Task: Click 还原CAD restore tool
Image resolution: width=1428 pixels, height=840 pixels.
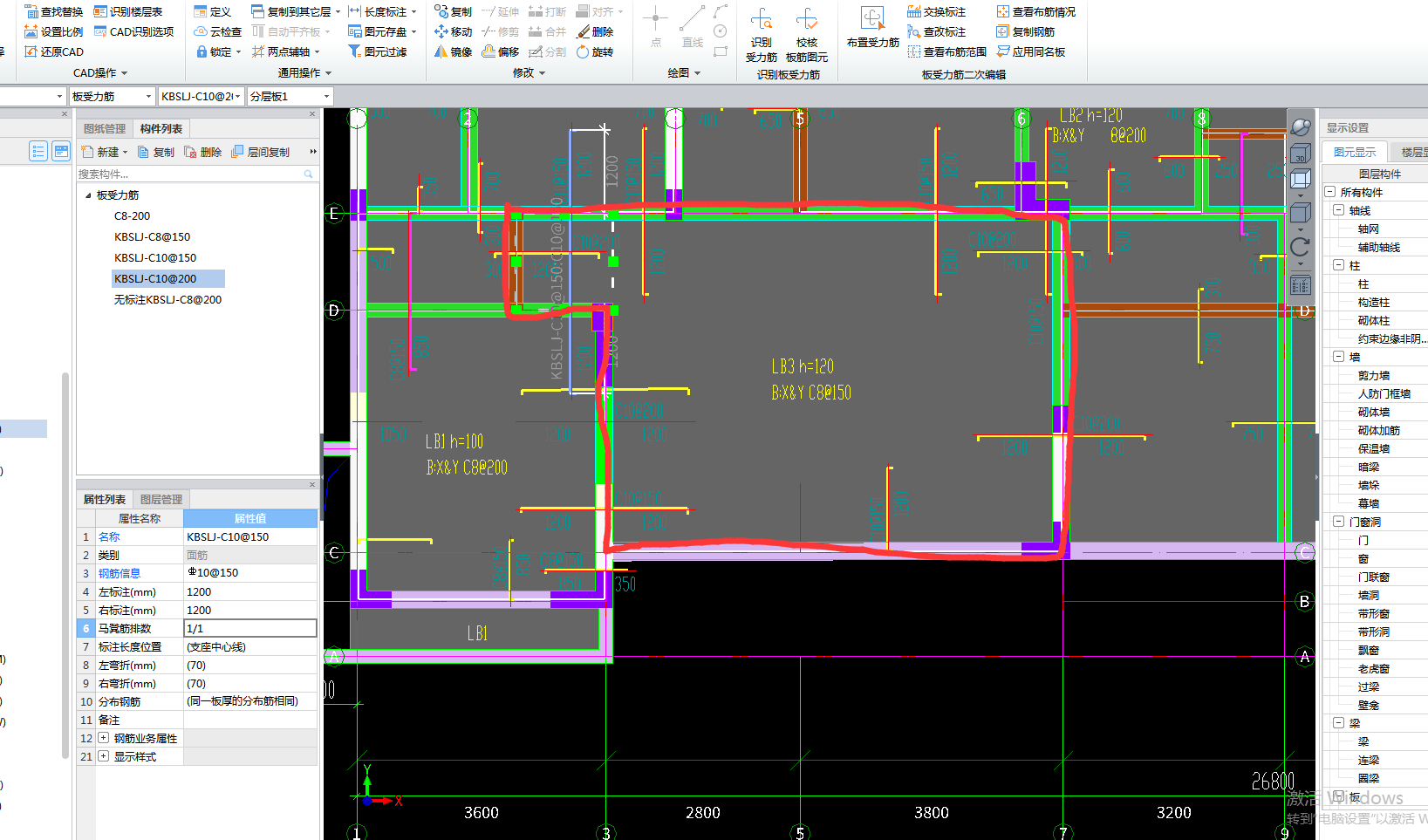Action: point(53,51)
